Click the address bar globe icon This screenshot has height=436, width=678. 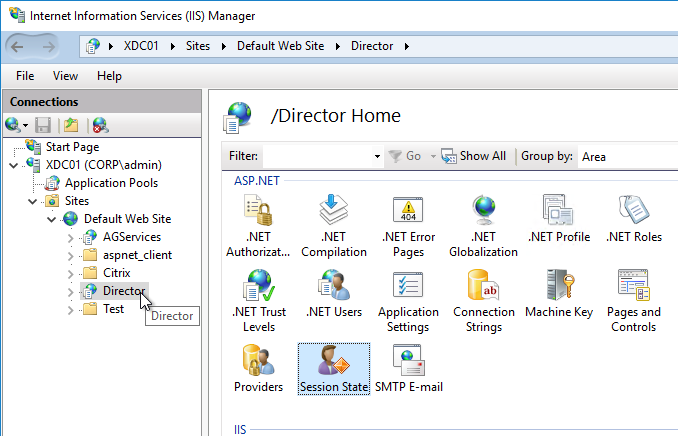pos(93,46)
